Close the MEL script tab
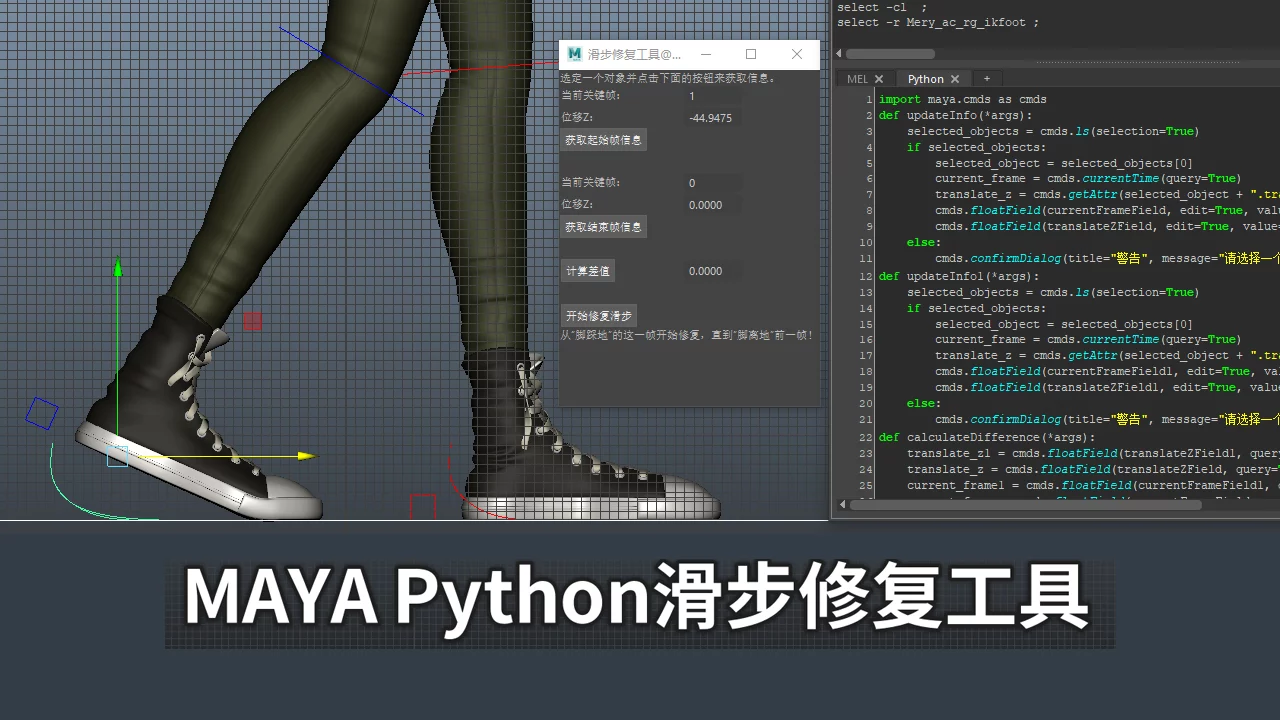Screen dimensions: 1280x720 pyautogui.click(x=879, y=79)
